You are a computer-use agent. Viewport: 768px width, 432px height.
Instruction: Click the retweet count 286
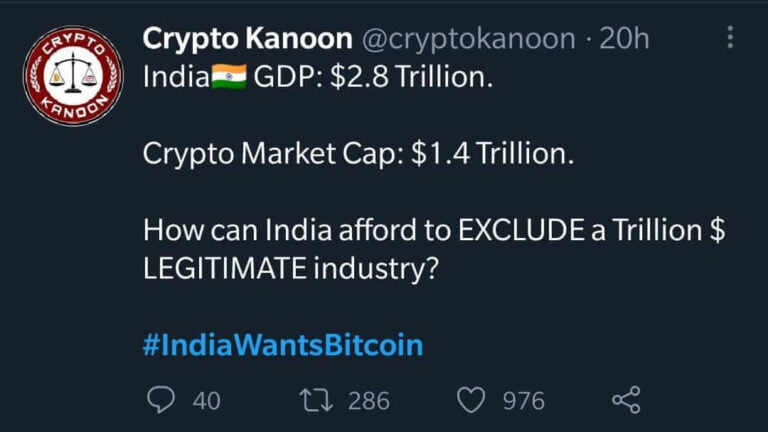[x=368, y=401]
